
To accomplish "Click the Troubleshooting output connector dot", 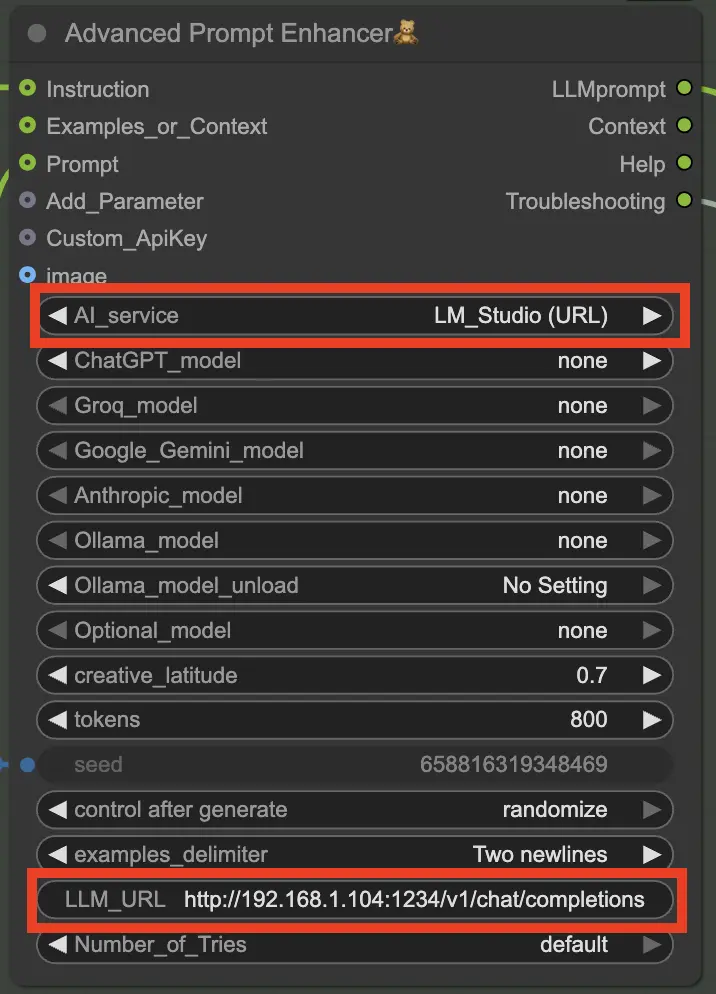I will tap(684, 200).
